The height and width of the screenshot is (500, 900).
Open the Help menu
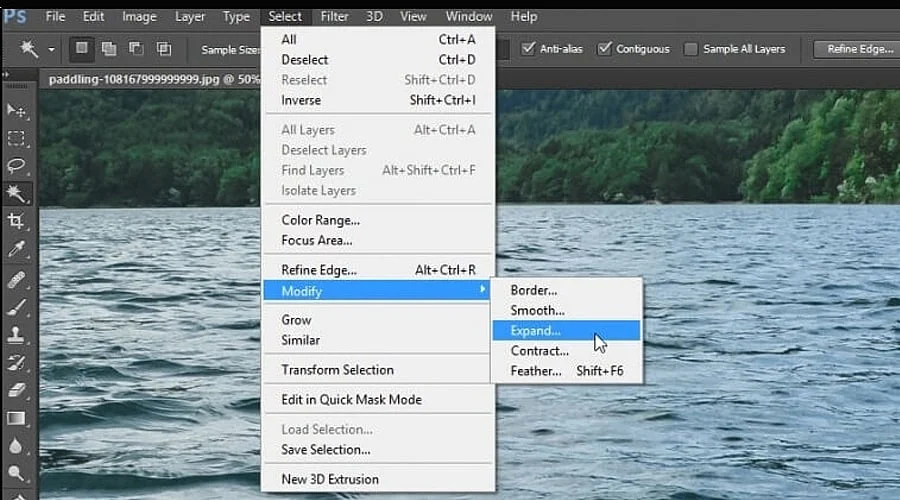pos(523,17)
